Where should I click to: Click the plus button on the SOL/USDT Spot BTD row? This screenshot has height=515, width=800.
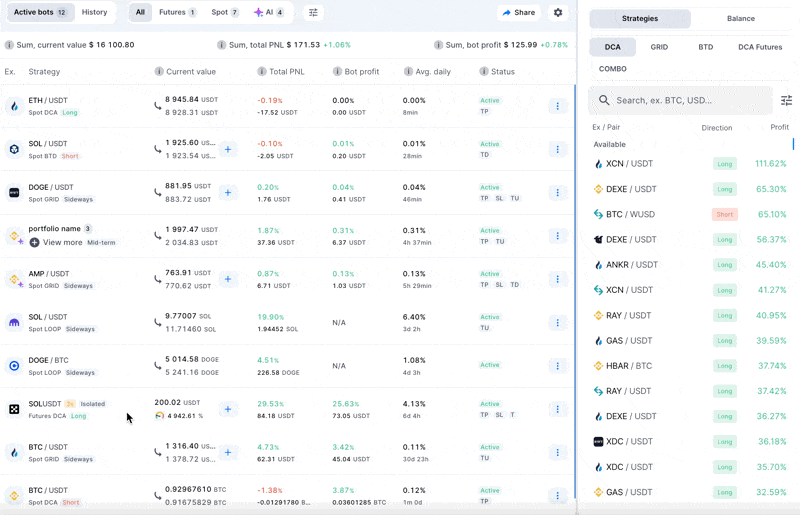[x=228, y=149]
